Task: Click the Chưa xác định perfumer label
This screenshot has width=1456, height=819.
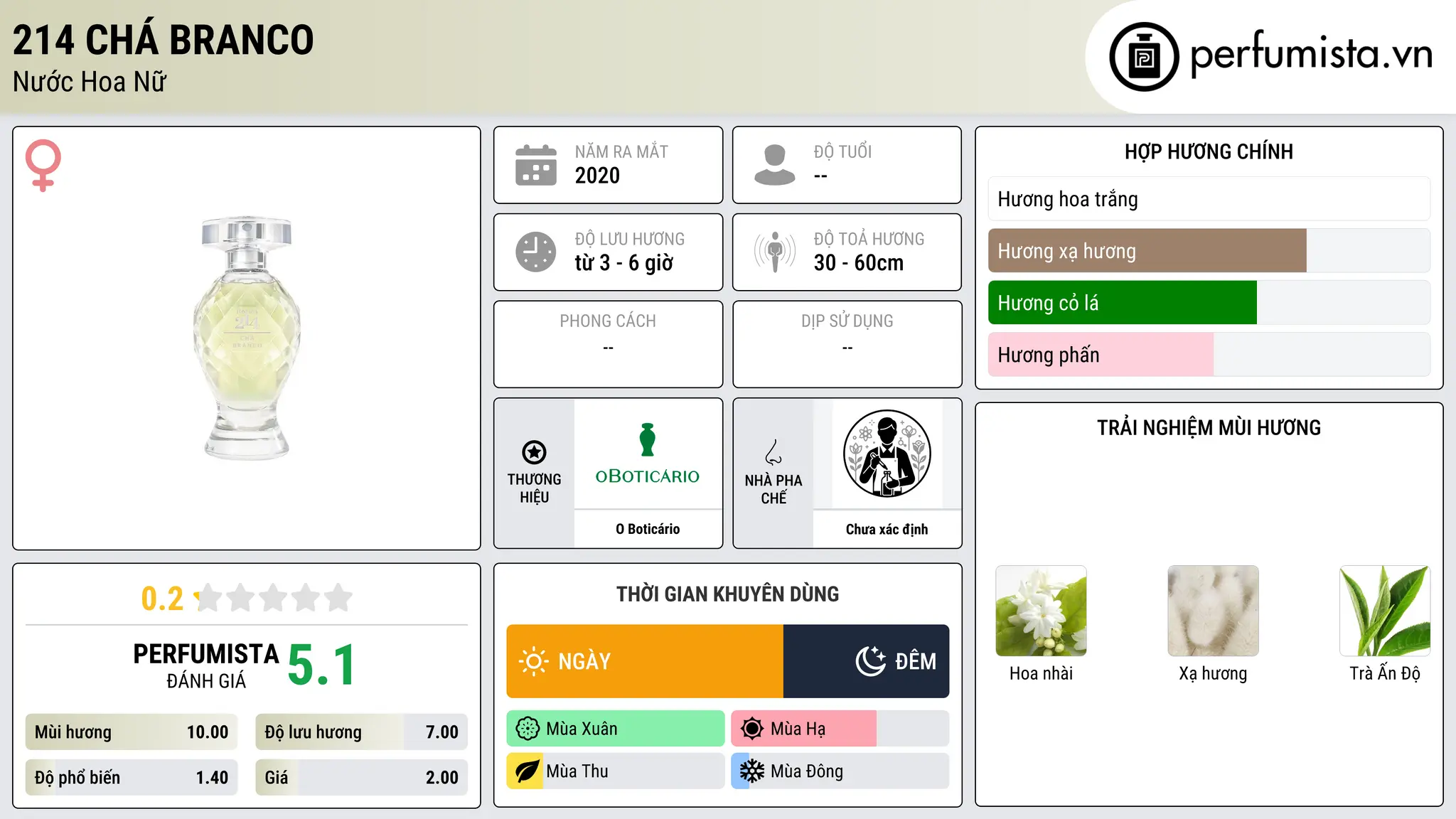Action: 887,529
